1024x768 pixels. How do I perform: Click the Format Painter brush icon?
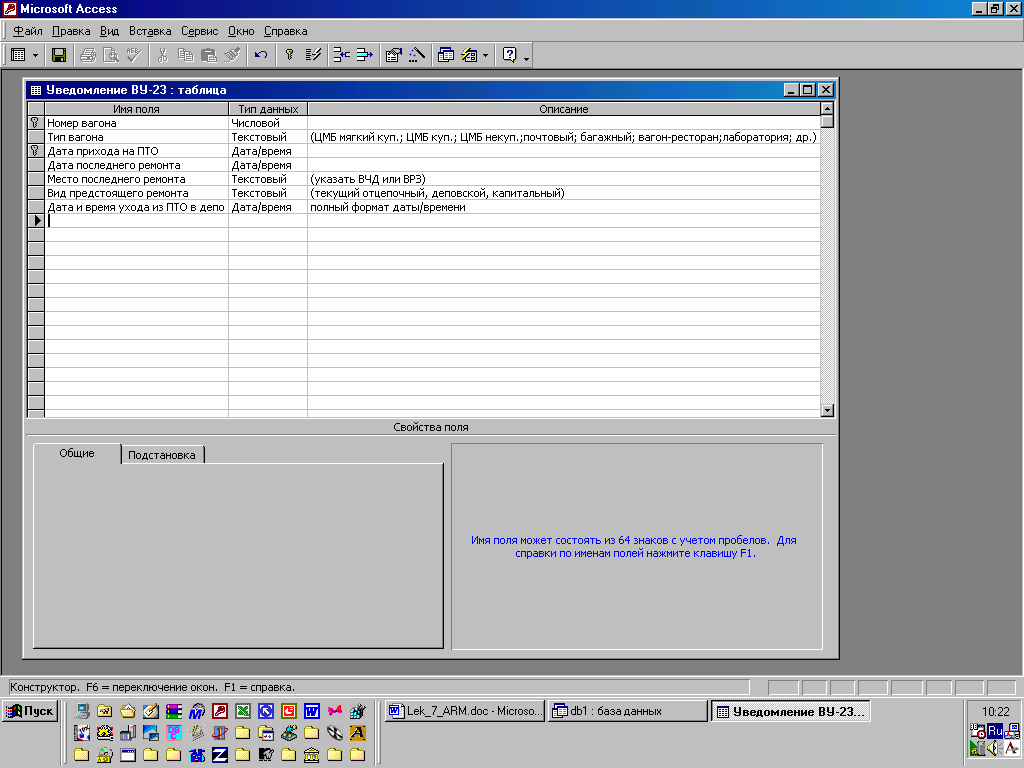tap(232, 56)
